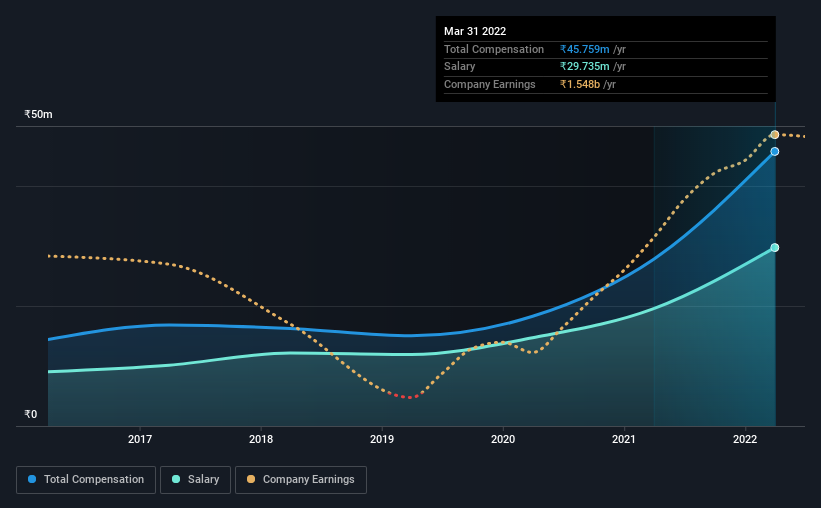Click the ₹29.735m salary value

584,67
